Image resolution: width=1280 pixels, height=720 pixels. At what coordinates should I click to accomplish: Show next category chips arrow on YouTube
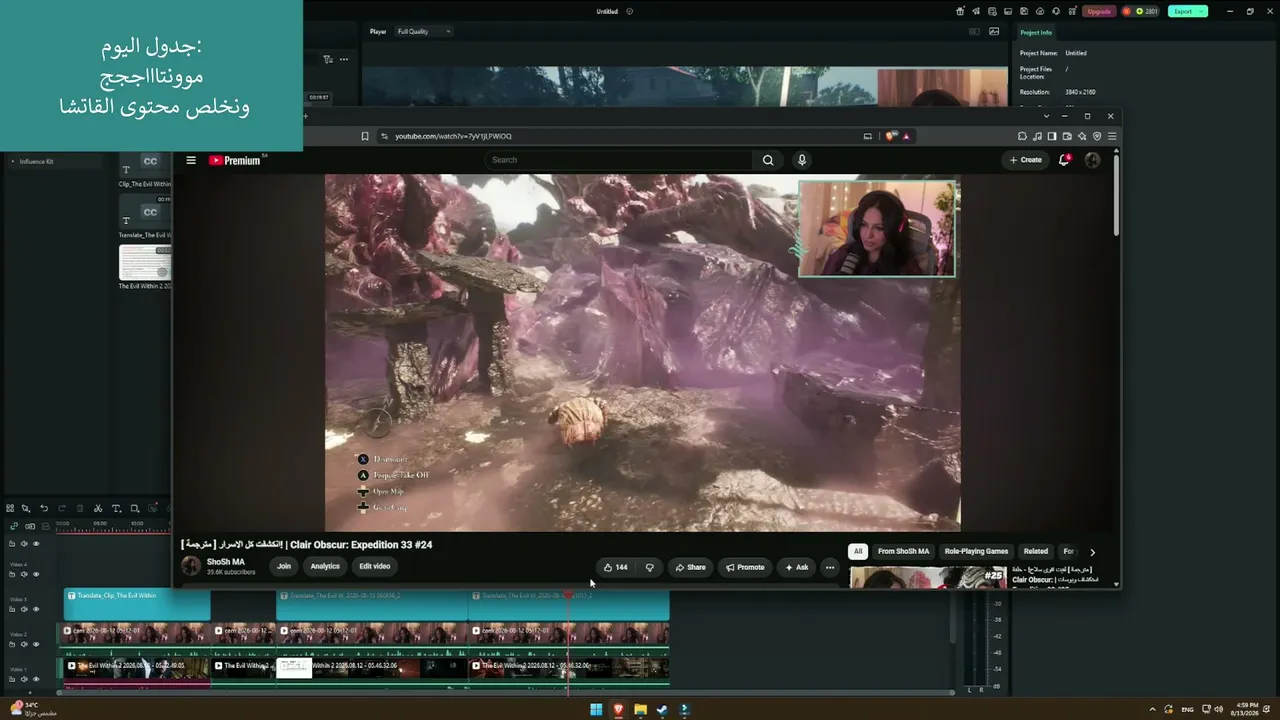tap(1092, 552)
